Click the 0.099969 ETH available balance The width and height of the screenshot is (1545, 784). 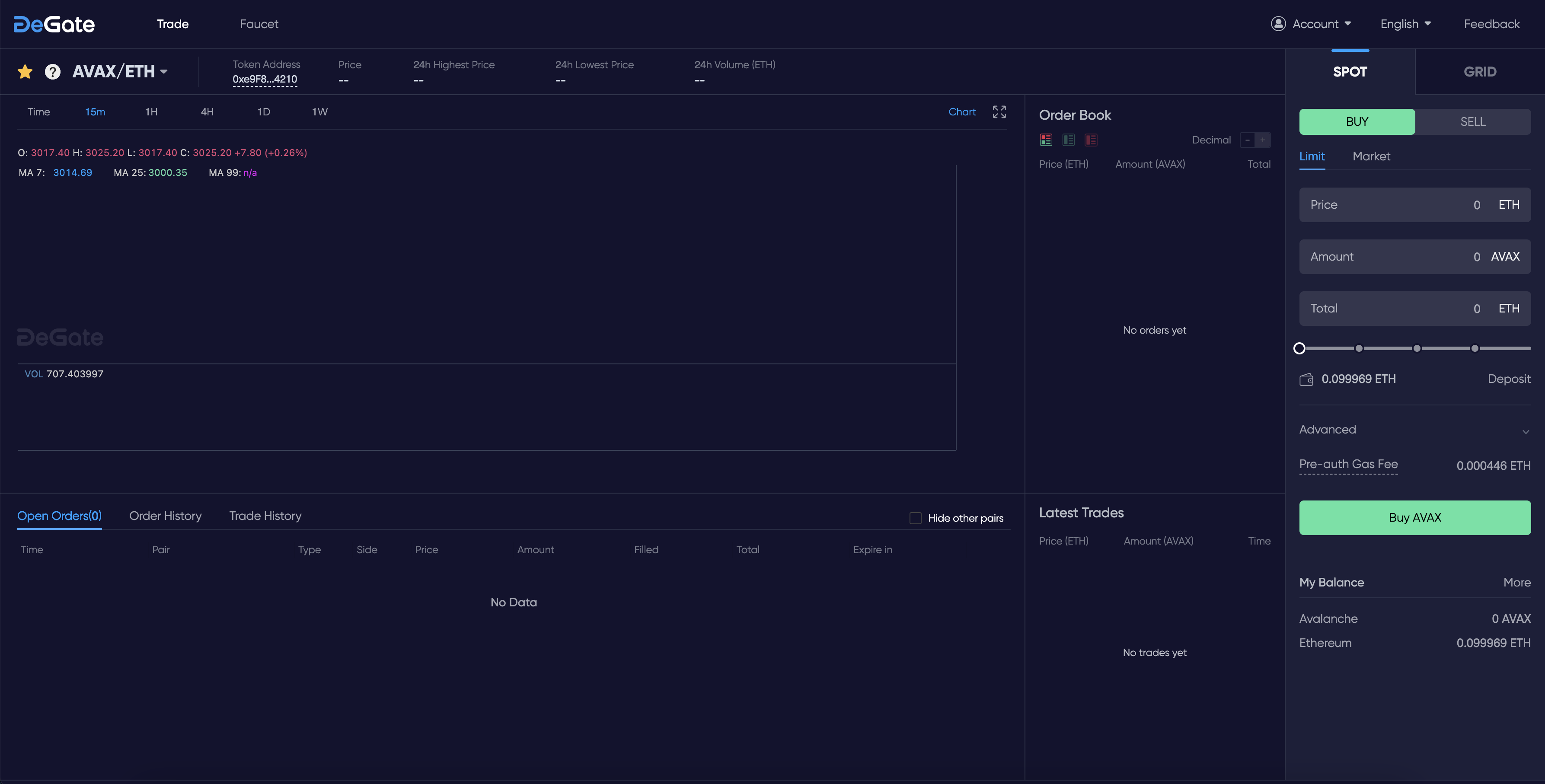[x=1358, y=379]
